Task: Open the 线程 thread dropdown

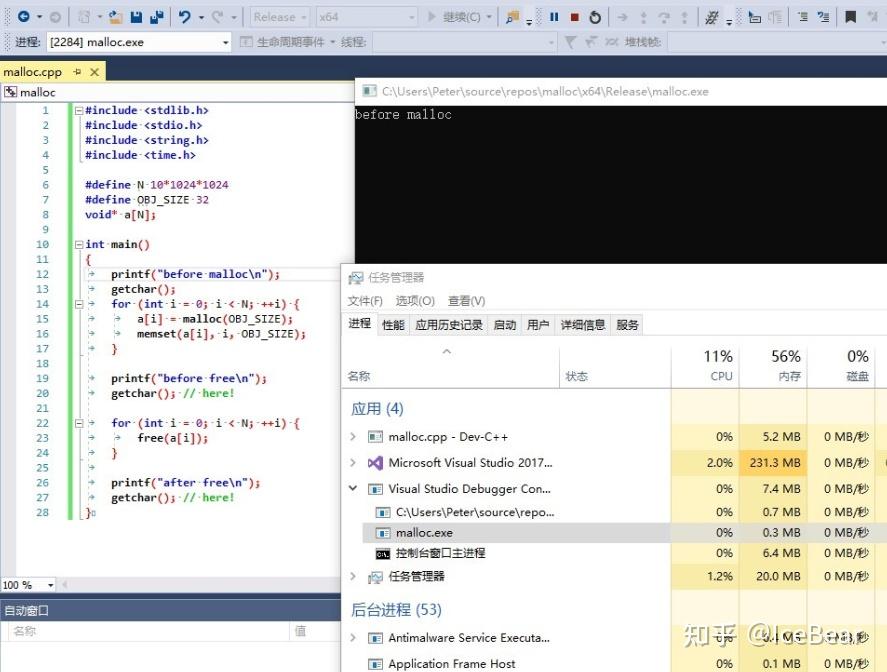Action: coord(464,42)
